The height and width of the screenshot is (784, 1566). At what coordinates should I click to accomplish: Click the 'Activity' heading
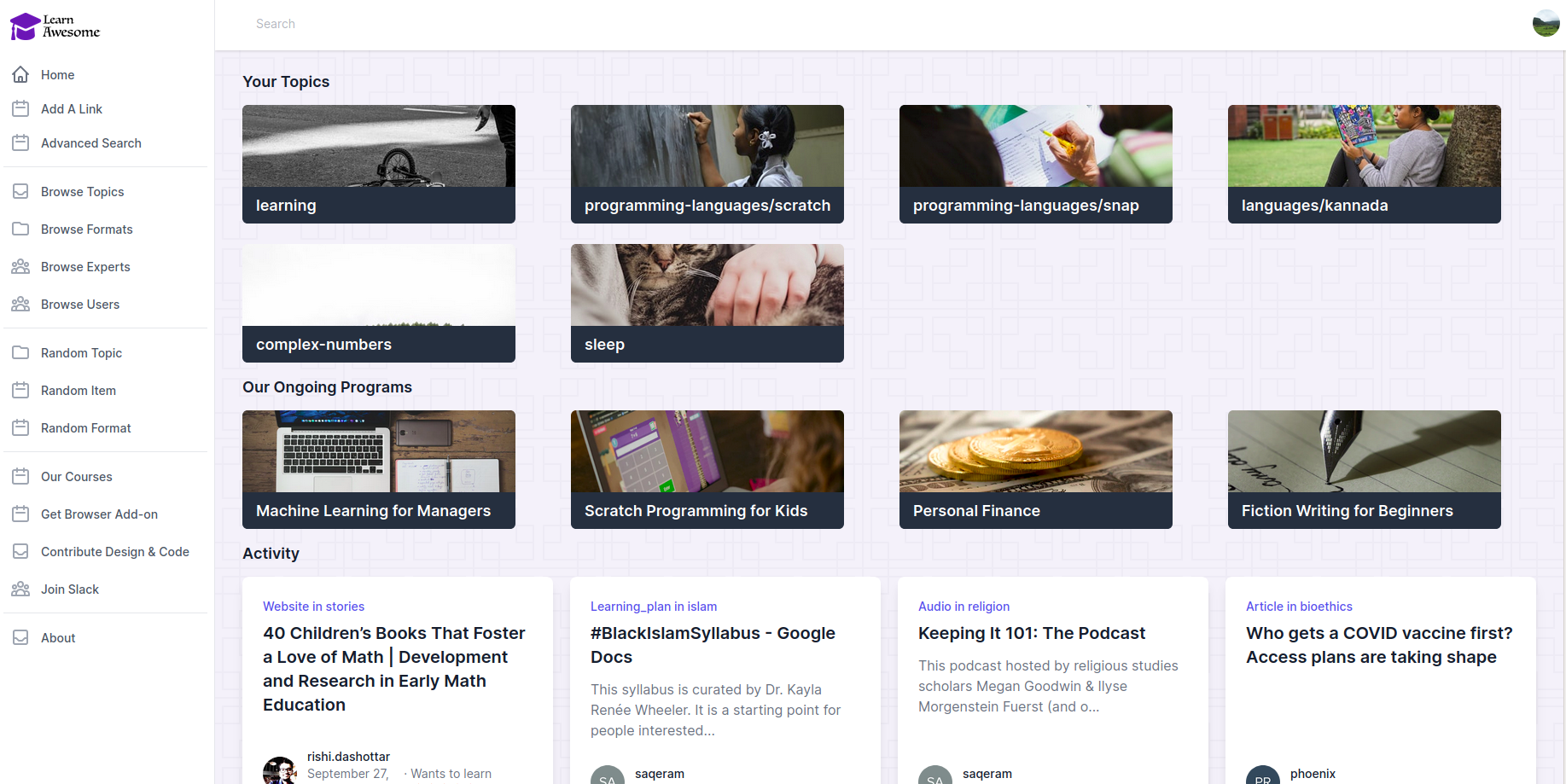271,554
